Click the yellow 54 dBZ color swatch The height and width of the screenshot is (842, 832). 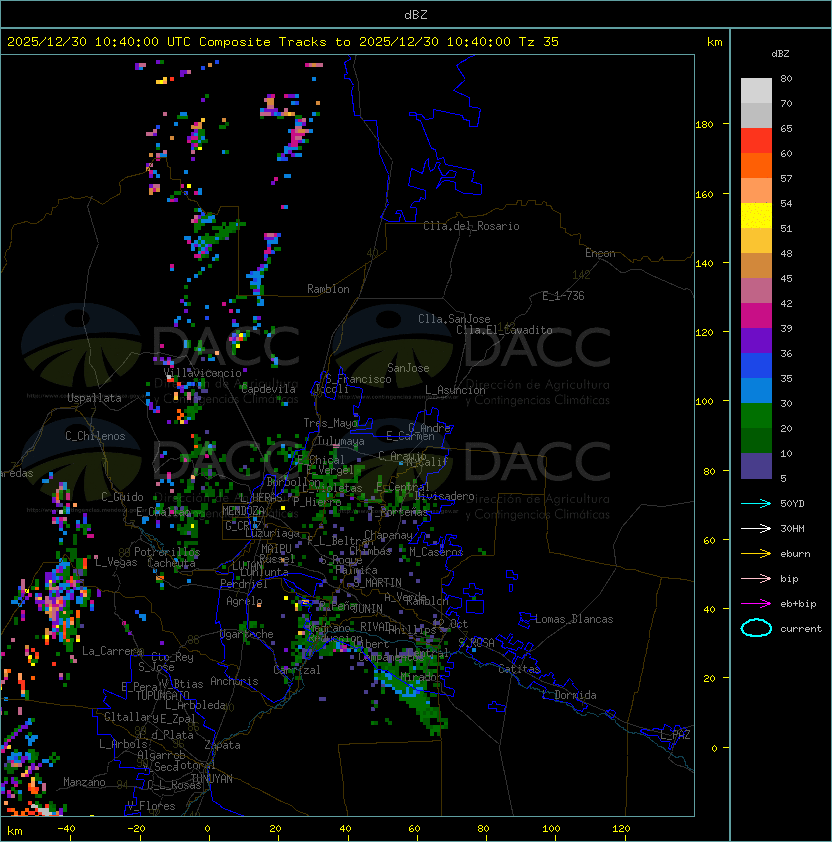point(756,216)
